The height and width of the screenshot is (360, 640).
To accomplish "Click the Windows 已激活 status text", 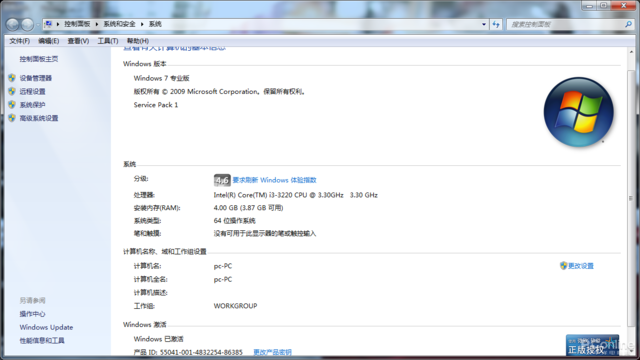I will pos(158,339).
